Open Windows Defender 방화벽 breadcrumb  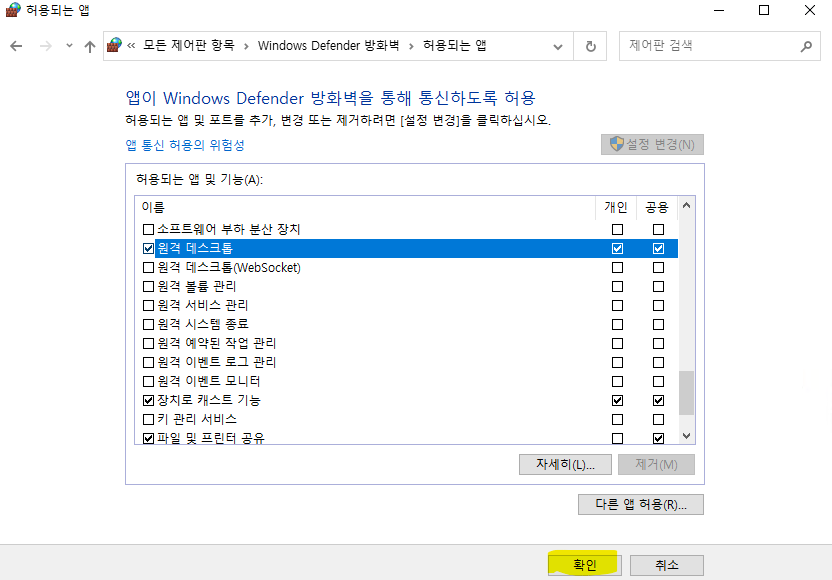point(328,46)
